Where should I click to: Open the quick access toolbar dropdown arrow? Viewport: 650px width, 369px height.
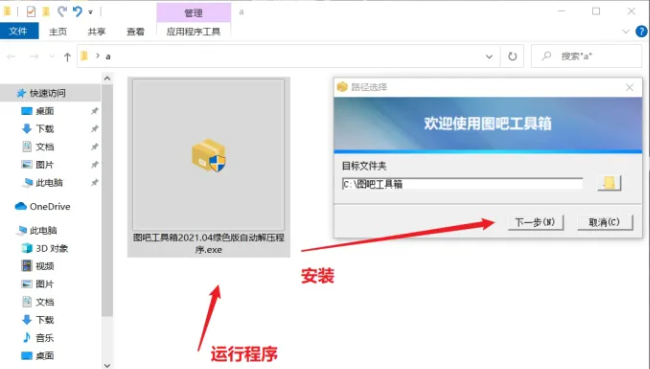90,12
